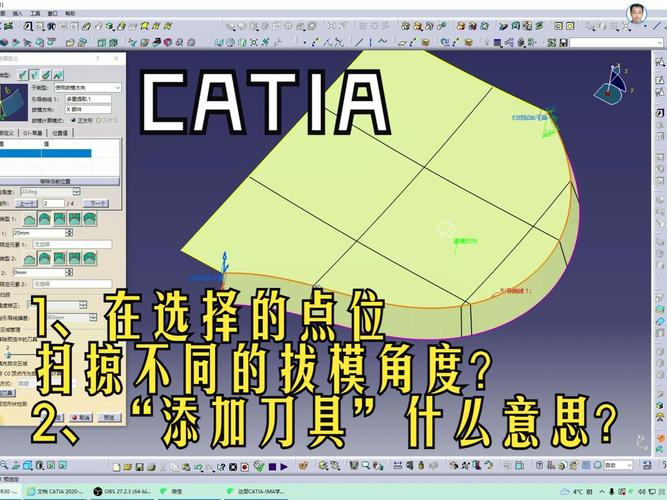Click the relimiting element 1 field

coord(72,244)
